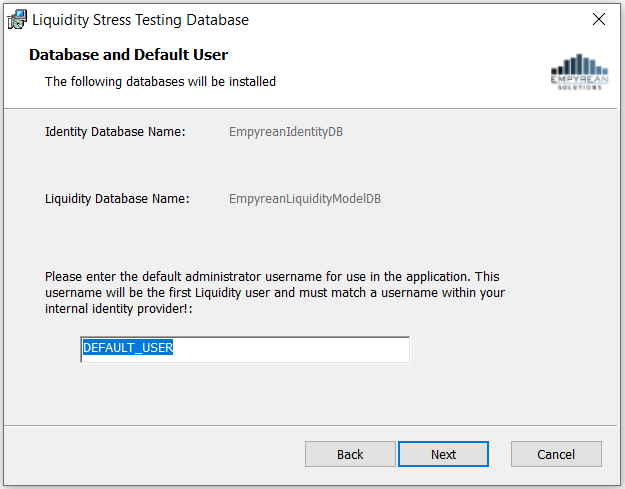Go back with the Back button

pyautogui.click(x=350, y=454)
